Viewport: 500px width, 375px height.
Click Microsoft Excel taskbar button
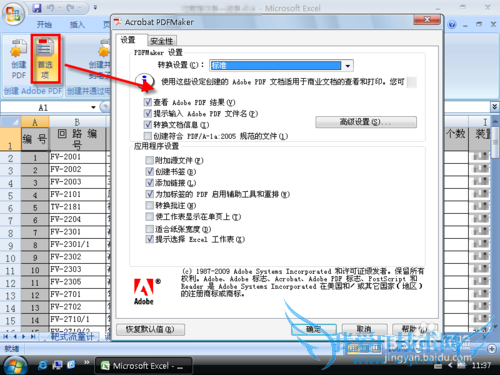tap(143, 366)
